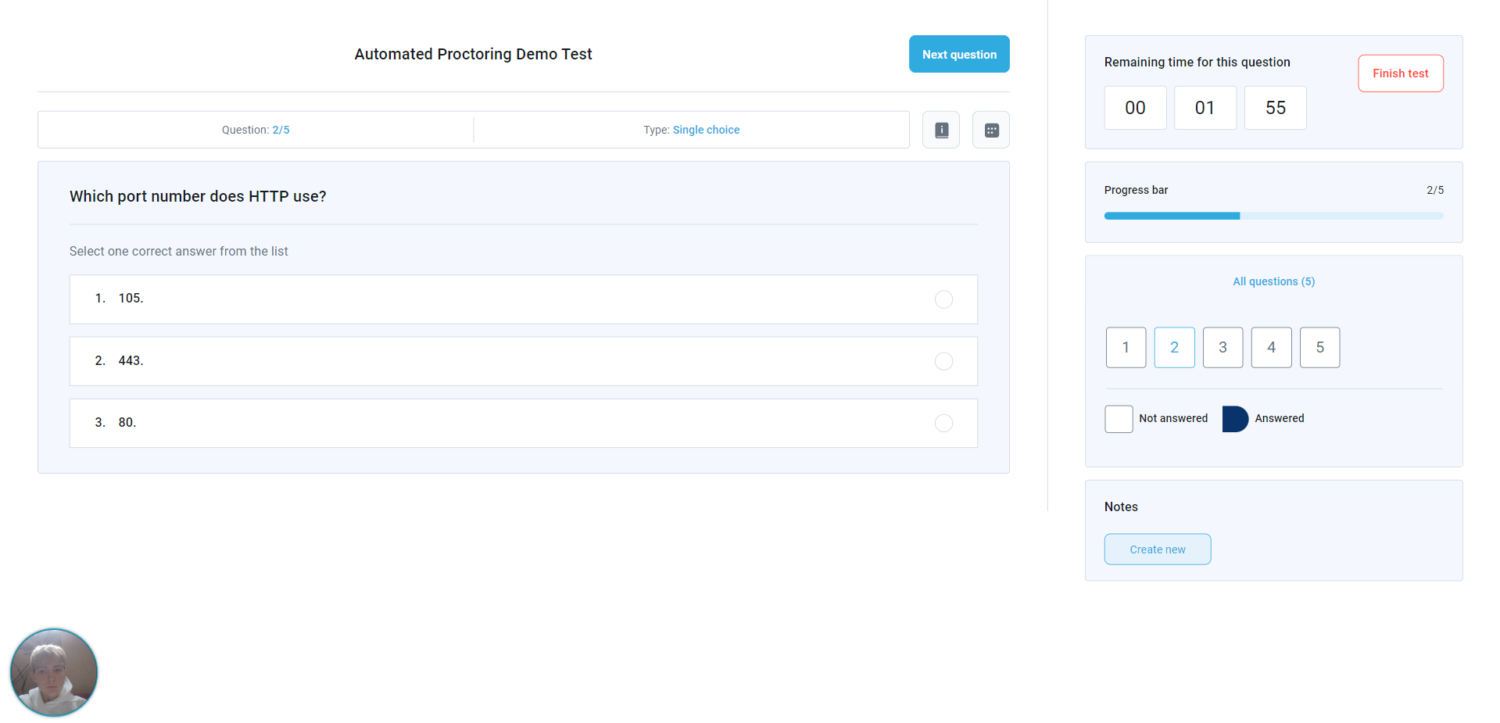The height and width of the screenshot is (723, 1500).
Task: Click the All questions (5) link
Action: [1273, 282]
